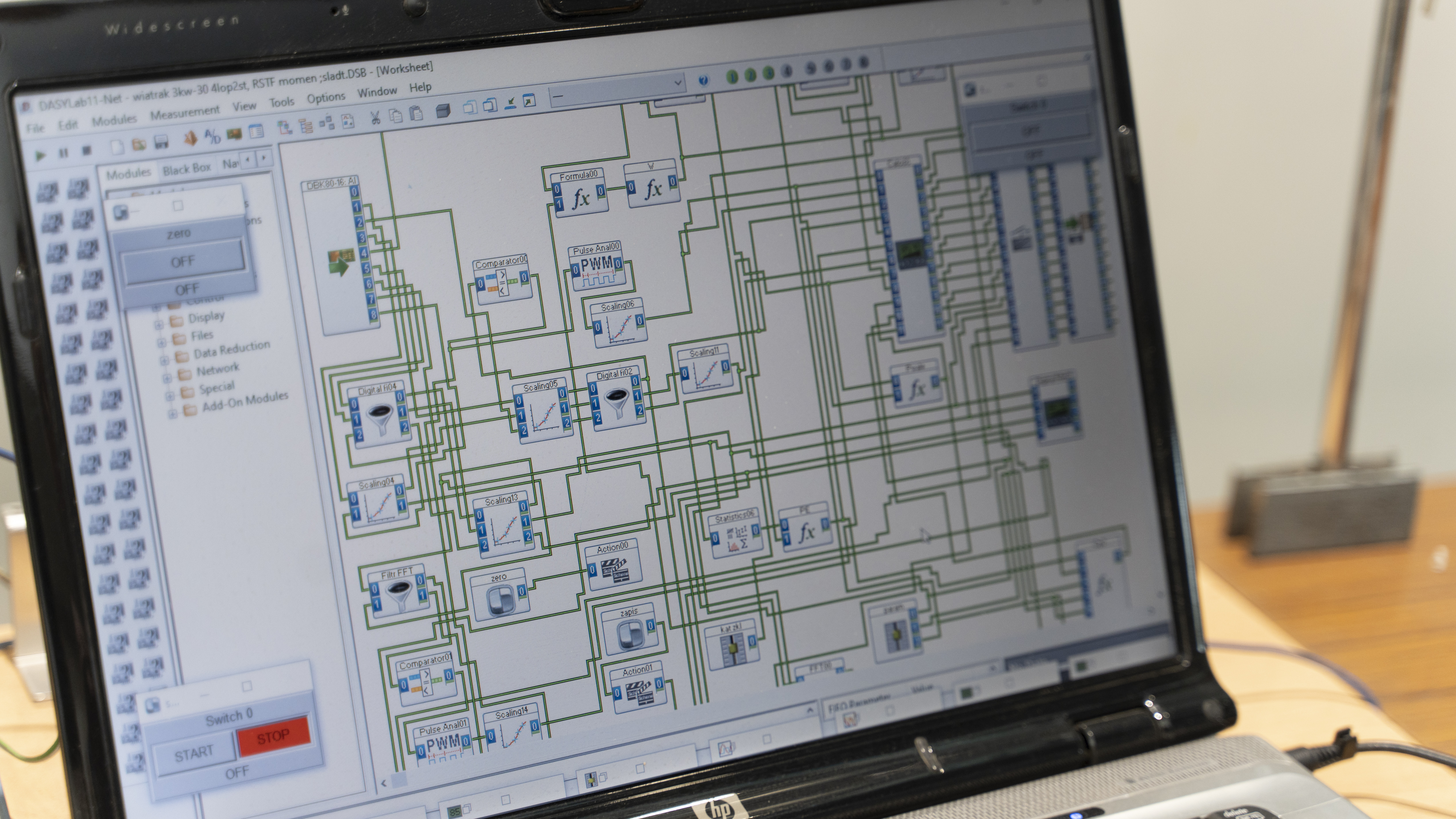Screen dimensions: 1456x819
Task: Open the toolbar combo box dropdown arrow
Action: pos(677,83)
